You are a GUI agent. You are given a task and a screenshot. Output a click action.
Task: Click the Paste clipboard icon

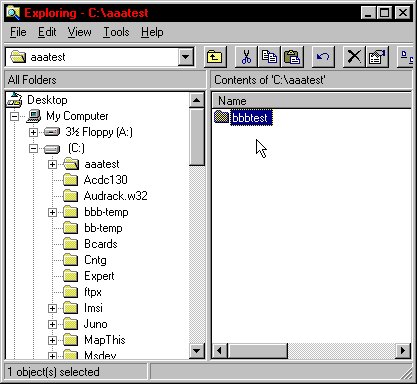[292, 57]
